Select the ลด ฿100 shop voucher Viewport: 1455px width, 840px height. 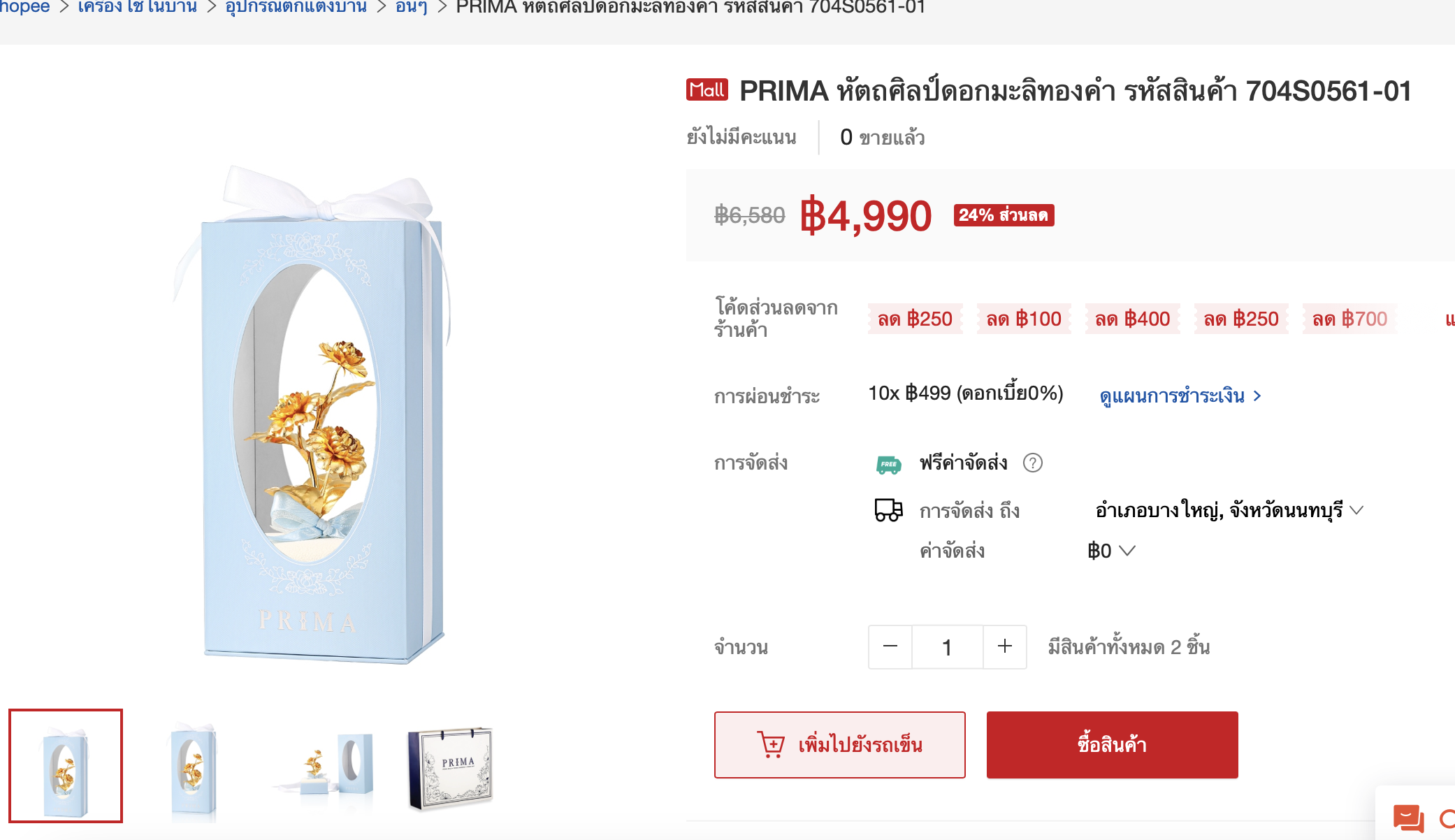tap(1024, 319)
